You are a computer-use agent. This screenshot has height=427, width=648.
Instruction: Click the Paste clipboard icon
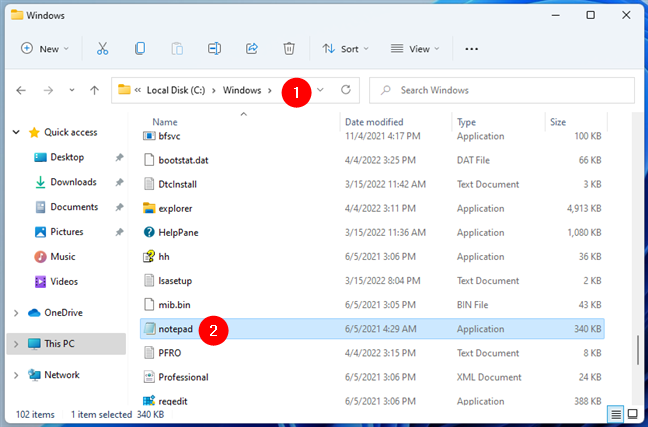177,49
